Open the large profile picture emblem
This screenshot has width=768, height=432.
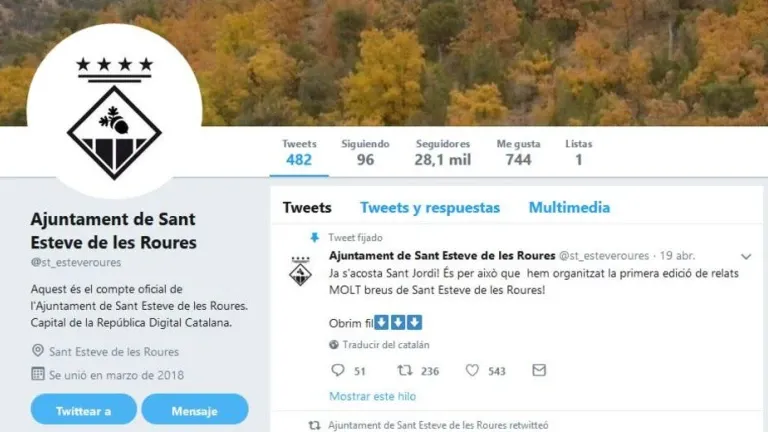pos(114,112)
